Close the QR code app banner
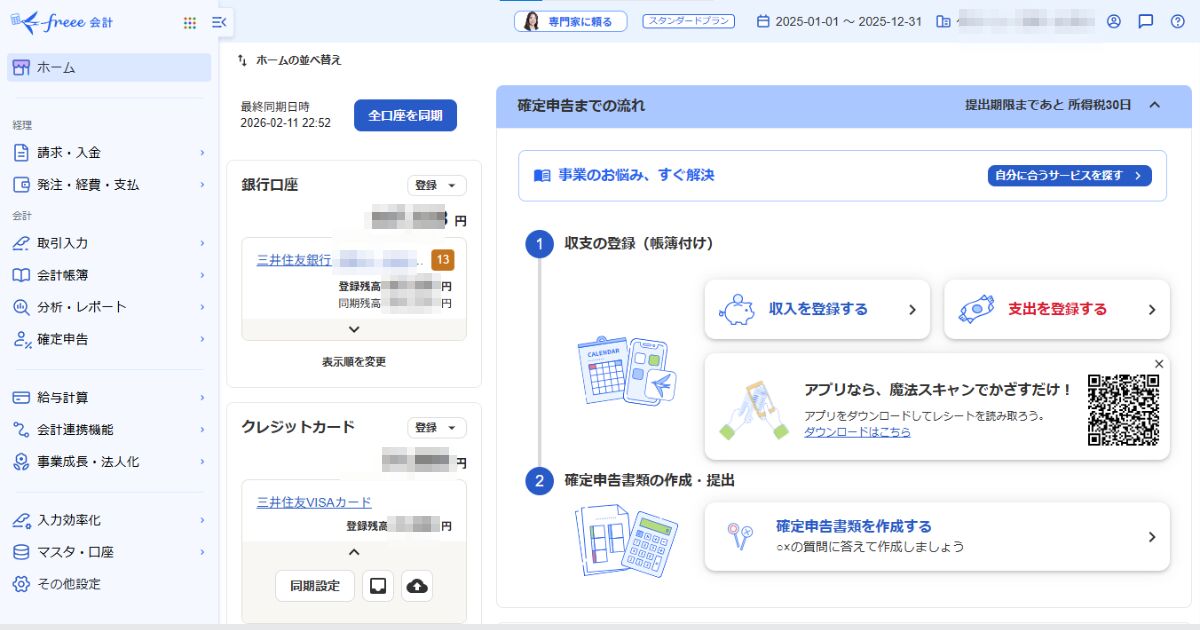 pyautogui.click(x=1159, y=364)
